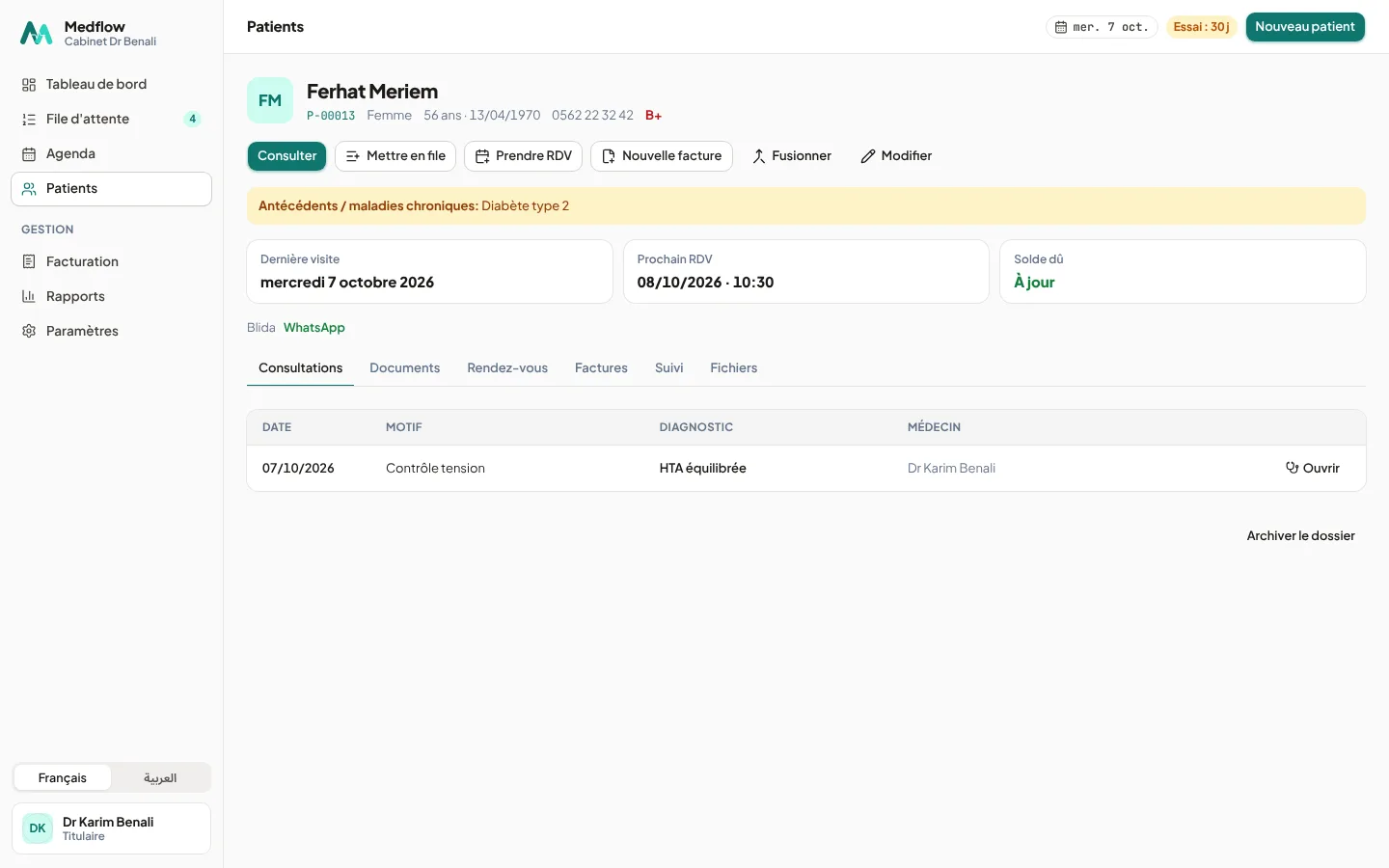
Task: Open the File d'attente queue page
Action: pyautogui.click(x=111, y=120)
